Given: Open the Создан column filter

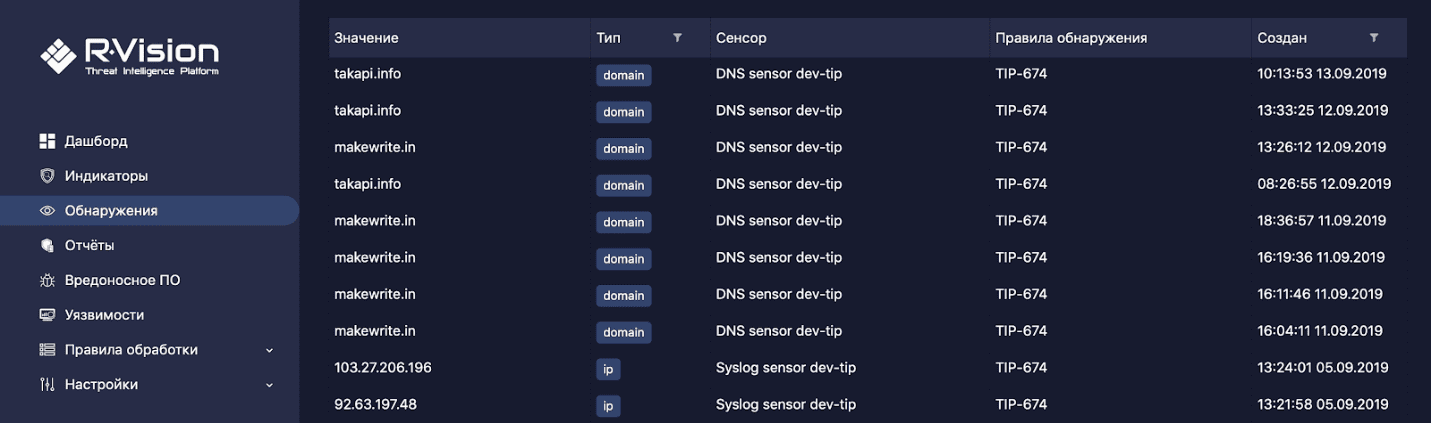Looking at the screenshot, I should pos(1374,38).
